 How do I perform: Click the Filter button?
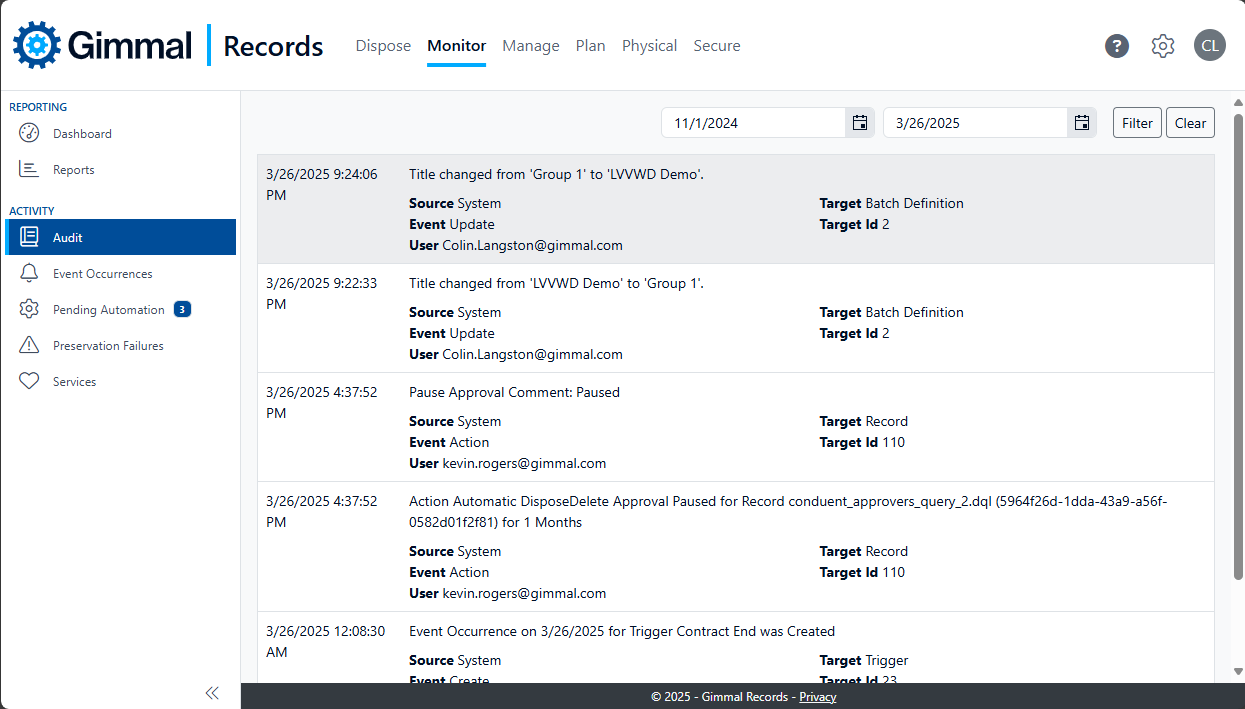[x=1137, y=123]
